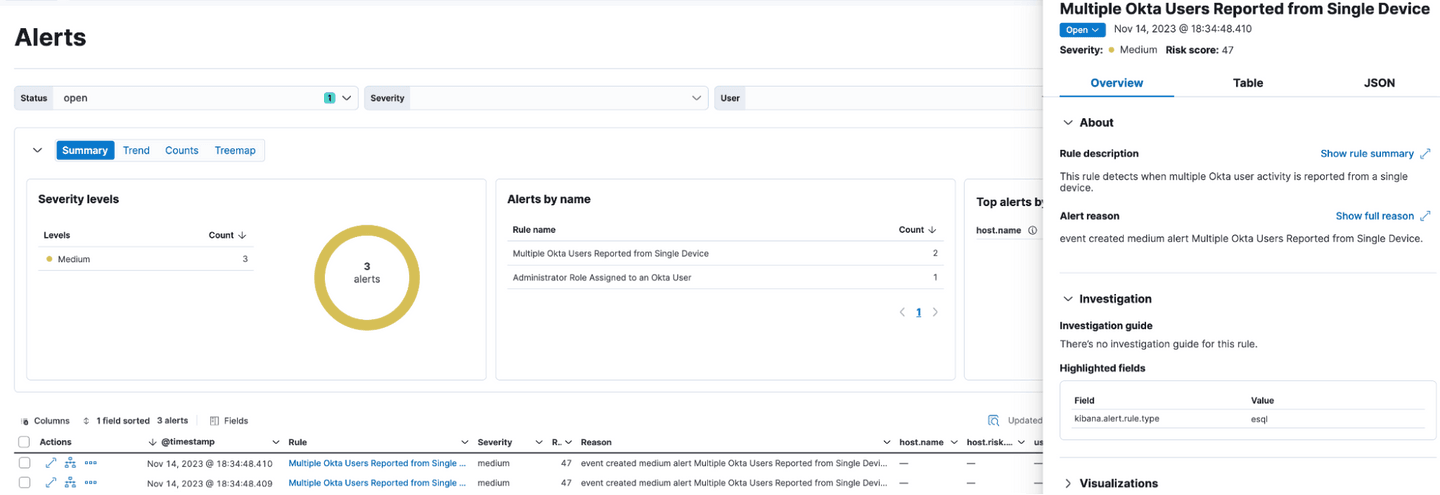The height and width of the screenshot is (495, 1440).
Task: Open the Open status badge dropdown
Action: click(1082, 30)
